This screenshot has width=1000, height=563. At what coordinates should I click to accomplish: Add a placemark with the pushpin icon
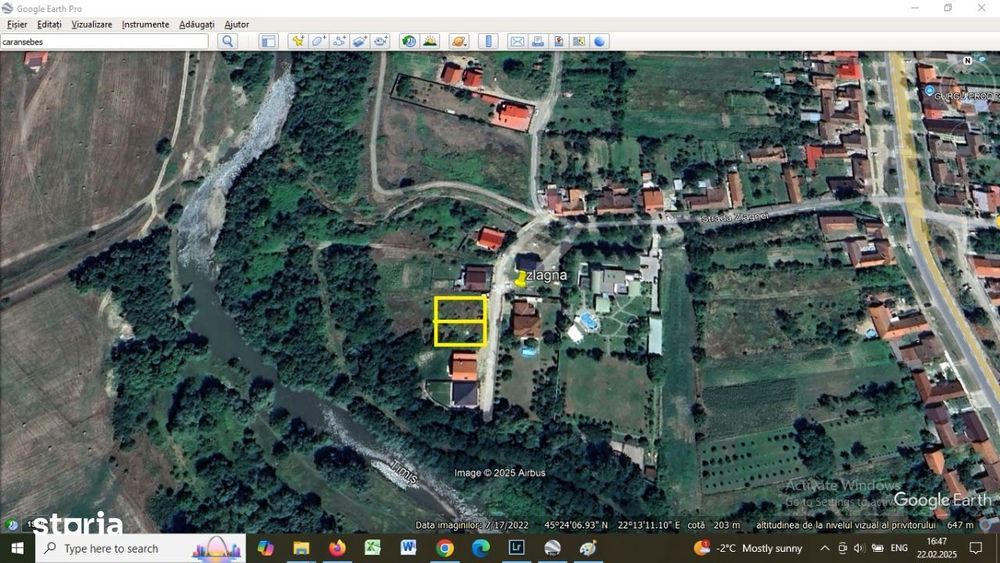click(x=297, y=41)
